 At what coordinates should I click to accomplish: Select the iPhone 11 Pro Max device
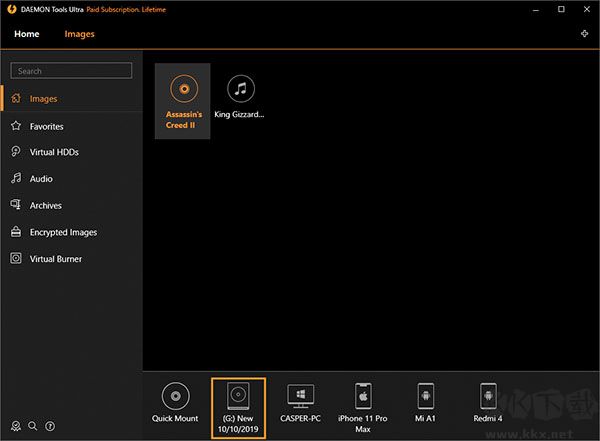[x=363, y=397]
